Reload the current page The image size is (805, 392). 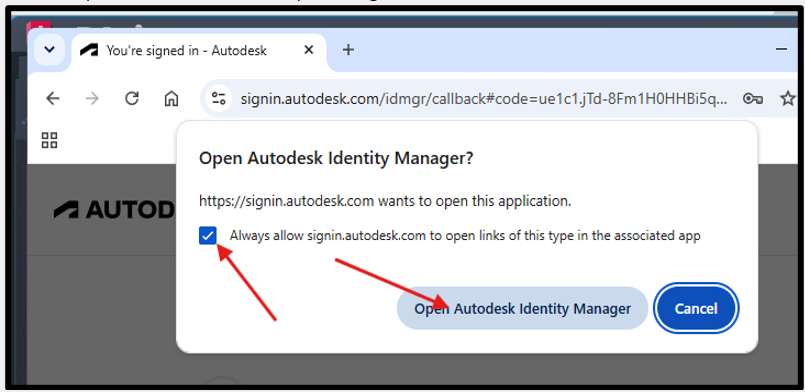tap(132, 98)
